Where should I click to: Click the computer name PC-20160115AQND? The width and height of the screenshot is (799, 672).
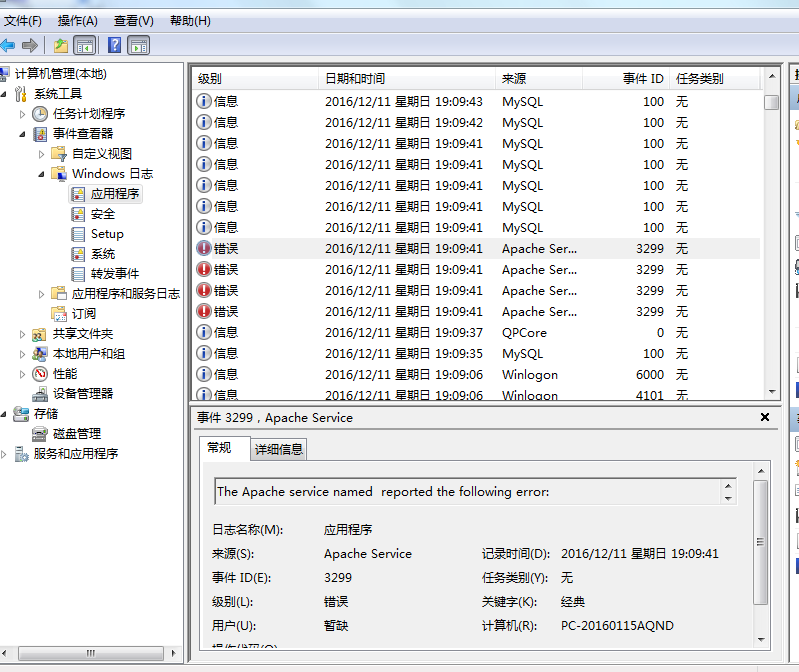click(x=617, y=626)
